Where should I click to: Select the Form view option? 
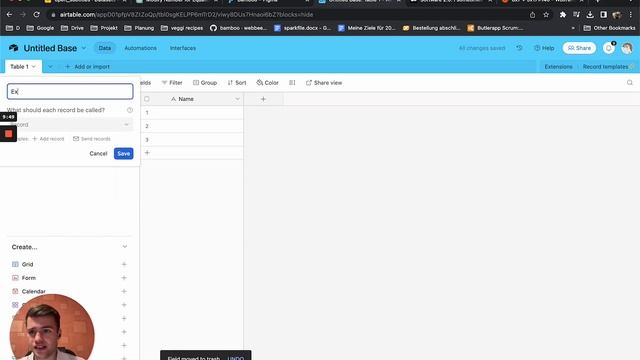[29, 278]
